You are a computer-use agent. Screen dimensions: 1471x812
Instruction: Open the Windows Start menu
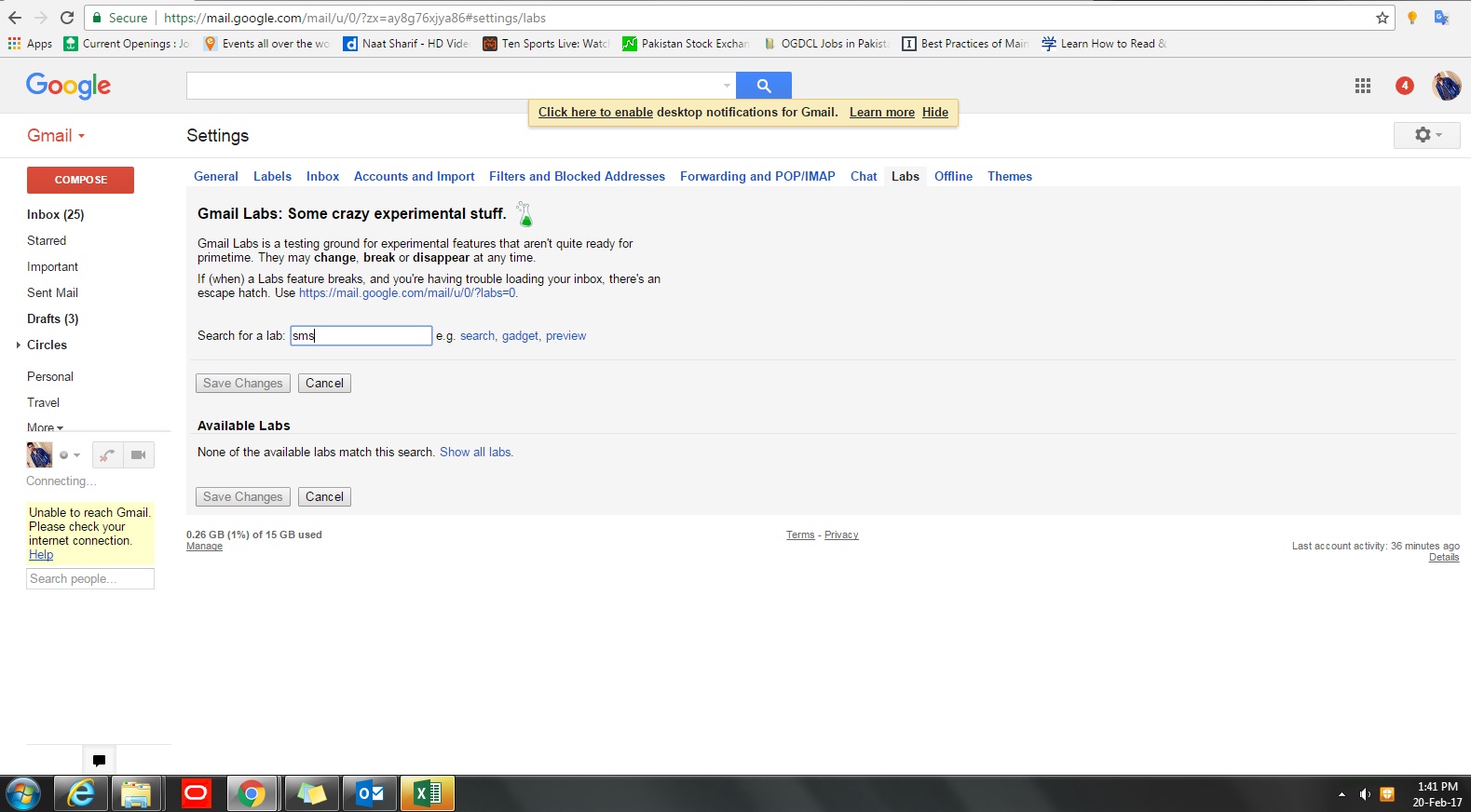[23, 794]
